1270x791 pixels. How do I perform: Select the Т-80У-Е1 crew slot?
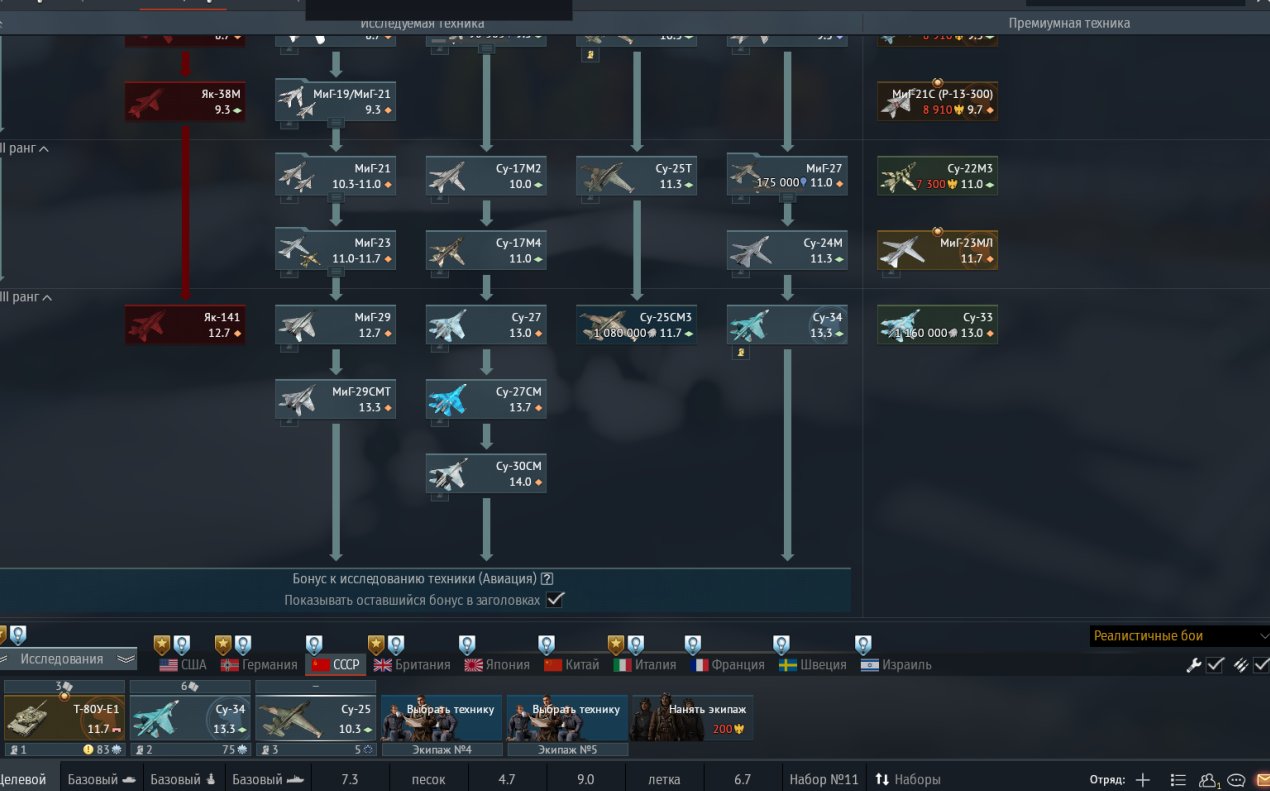pyautogui.click(x=64, y=717)
